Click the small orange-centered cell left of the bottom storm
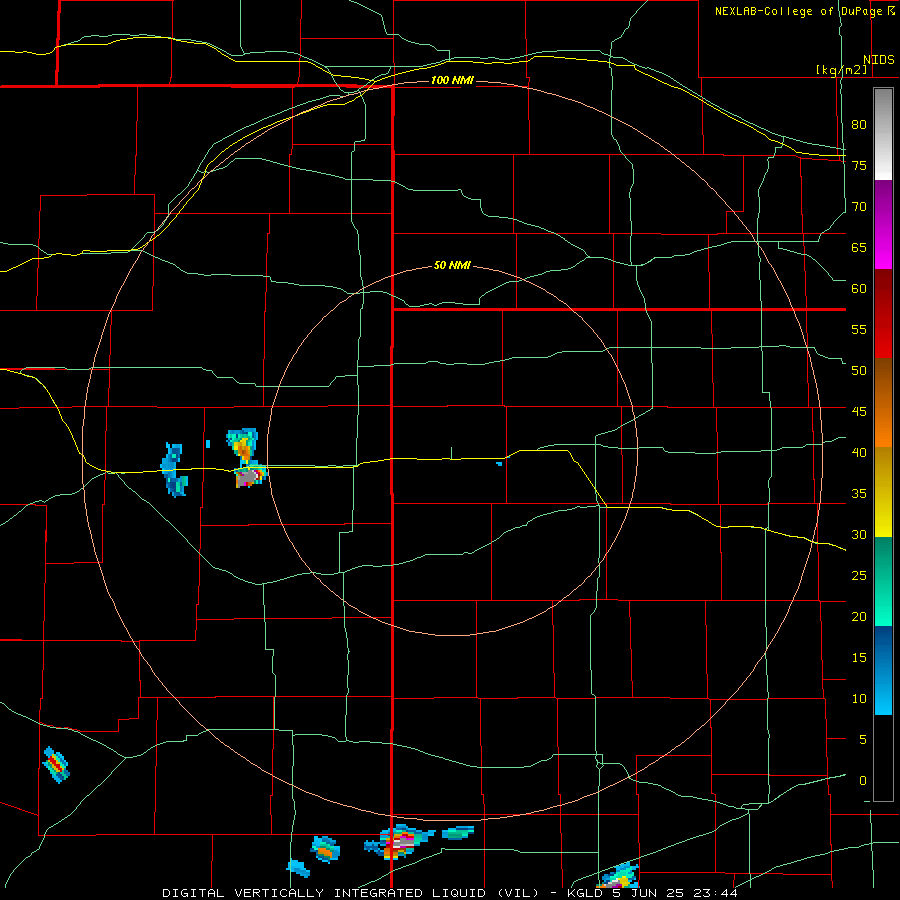This screenshot has width=900, height=900. click(325, 849)
